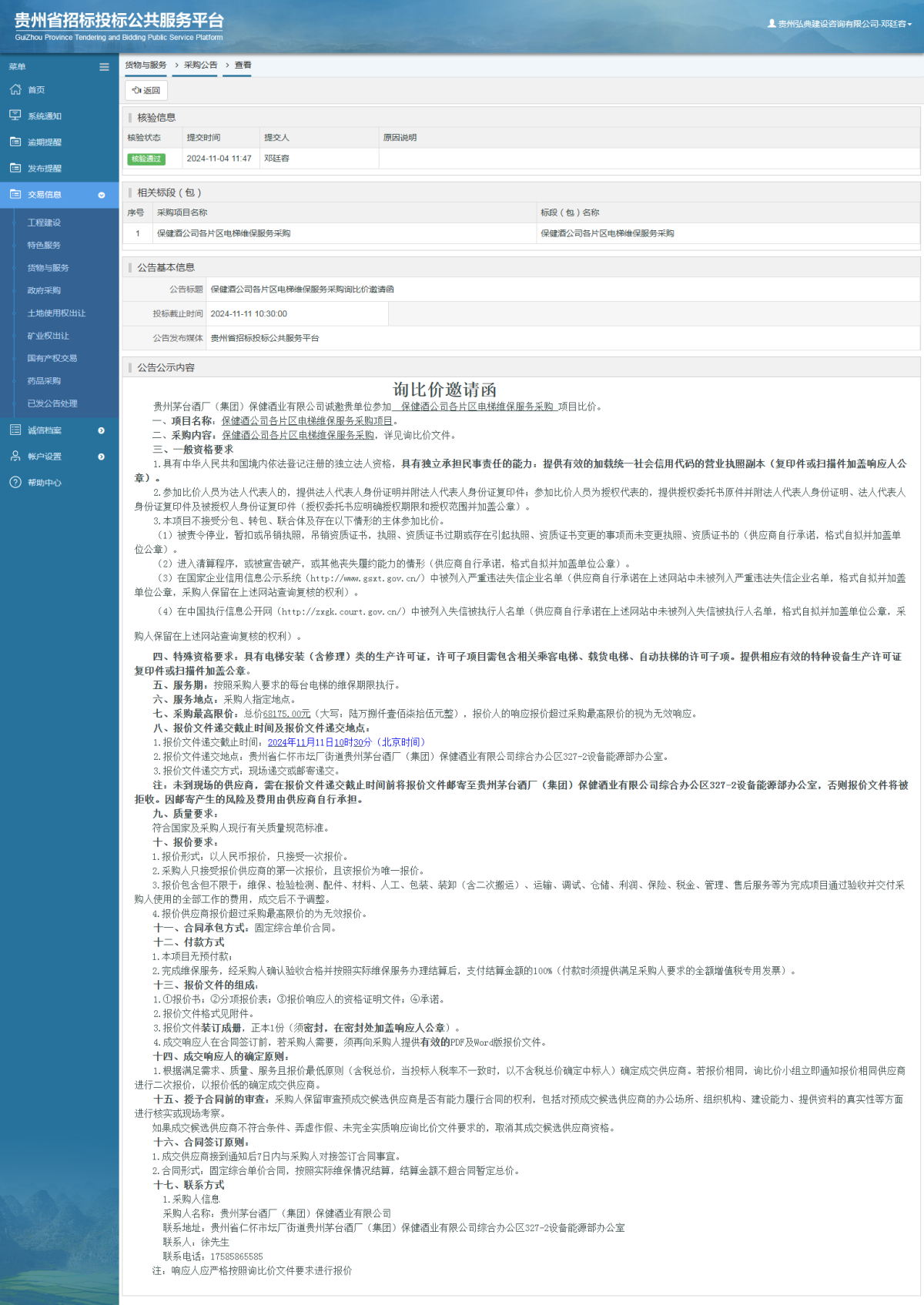Click the underlined deadline 2024年11月11日10时30分

pos(320,742)
